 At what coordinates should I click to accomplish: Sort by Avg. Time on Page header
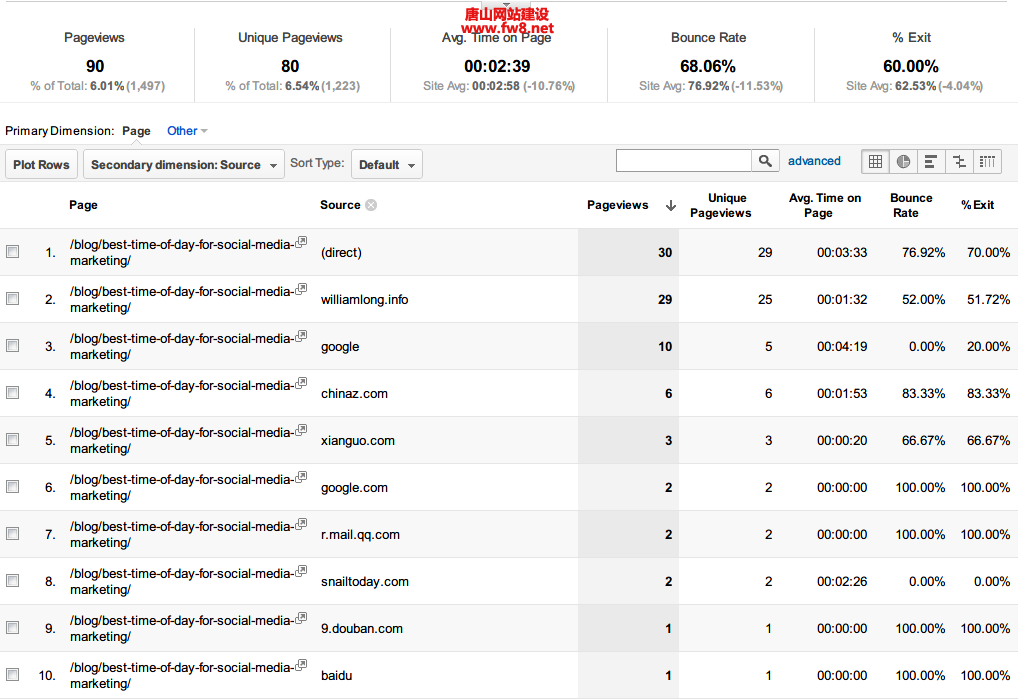(825, 205)
